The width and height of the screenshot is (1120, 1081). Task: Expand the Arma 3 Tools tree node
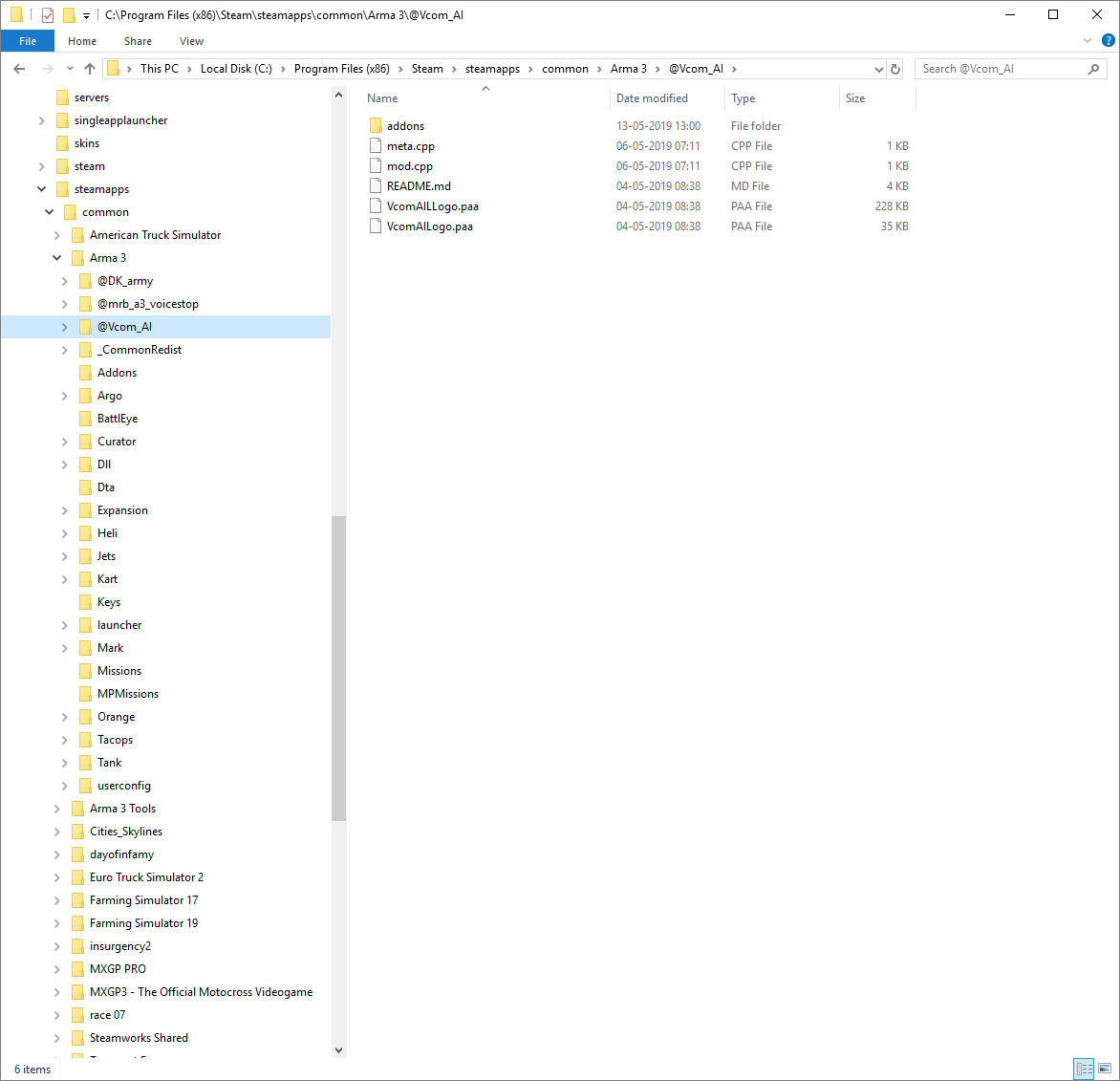[x=57, y=809]
